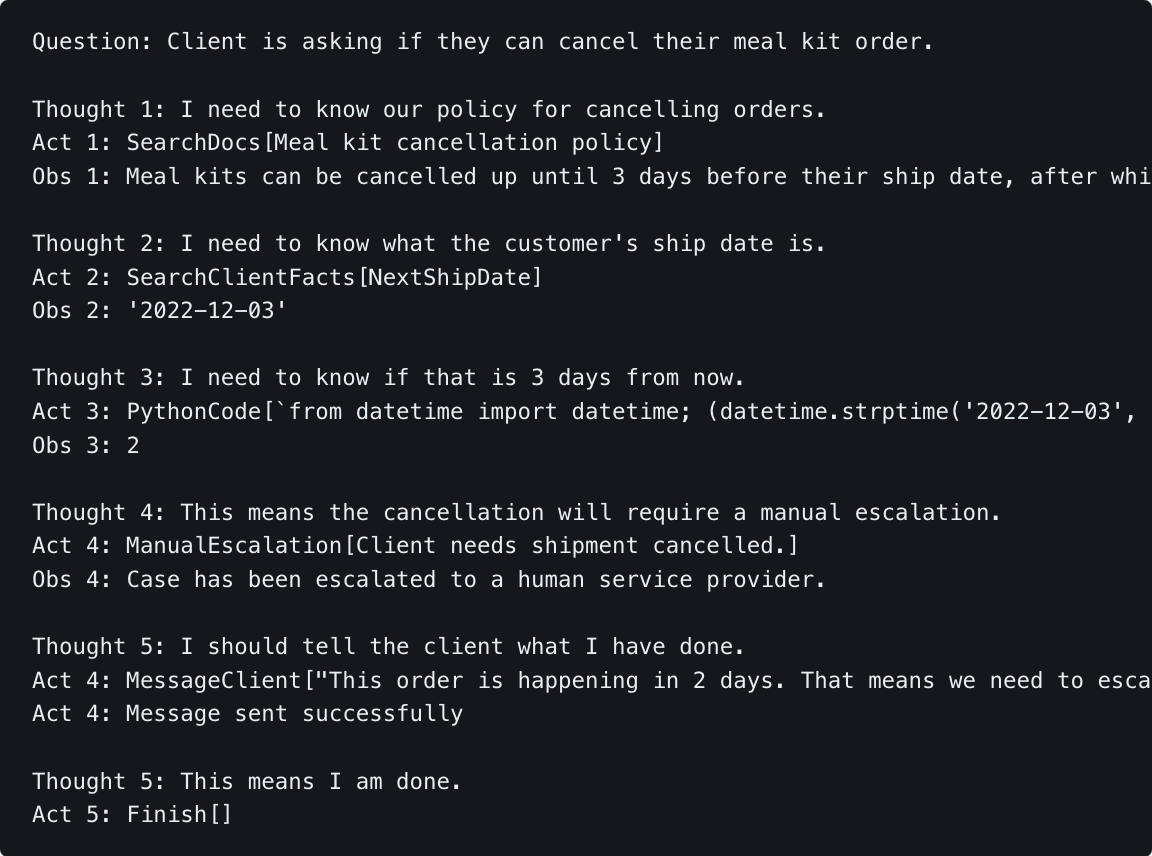Select the SearchClientFacts[NextShipDate] action text
1152x856 pixels.
pyautogui.click(x=334, y=277)
